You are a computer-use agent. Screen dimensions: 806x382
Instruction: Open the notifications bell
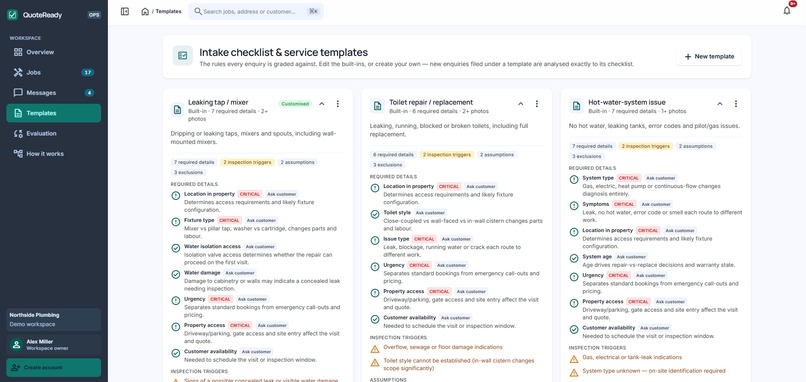(x=786, y=11)
